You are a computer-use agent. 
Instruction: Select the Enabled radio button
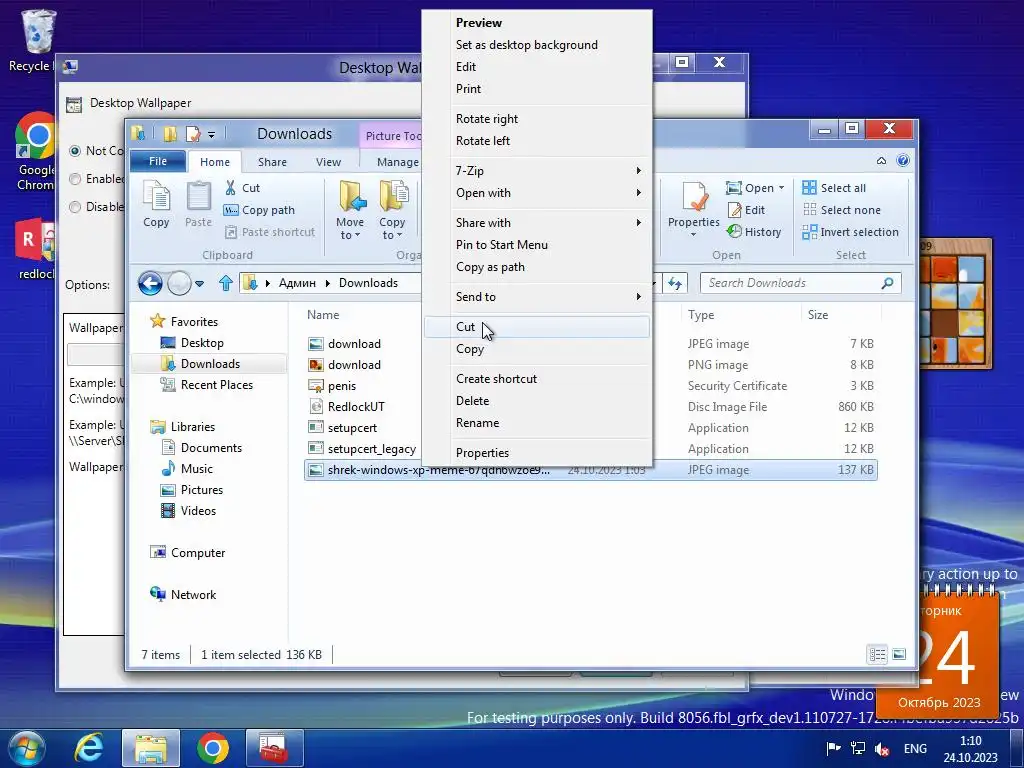[x=75, y=179]
